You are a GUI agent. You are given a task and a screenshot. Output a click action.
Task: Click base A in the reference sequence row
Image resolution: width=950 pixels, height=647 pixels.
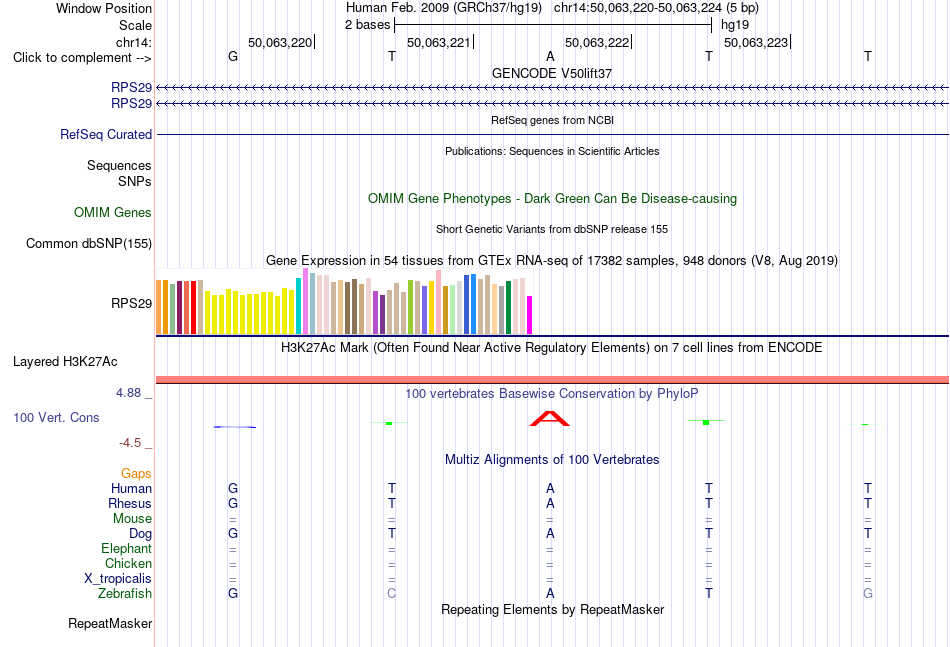(550, 56)
